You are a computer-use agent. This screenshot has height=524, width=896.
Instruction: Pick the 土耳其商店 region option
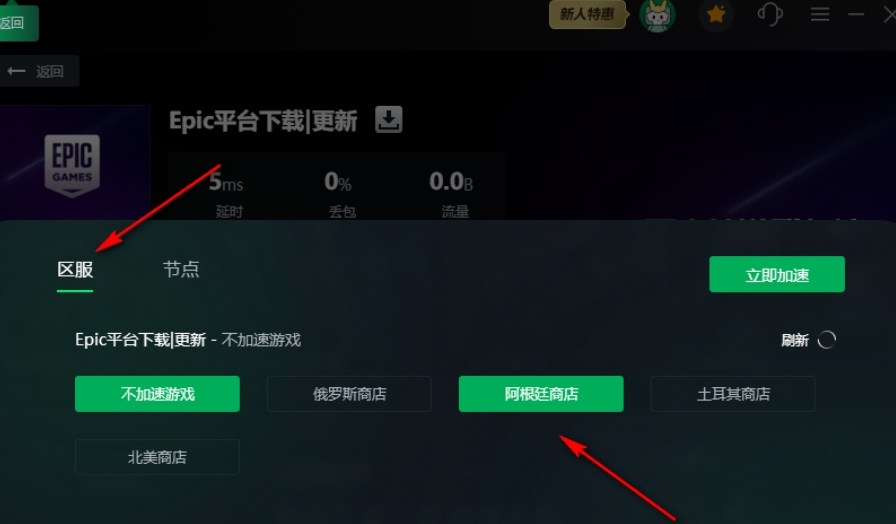(733, 394)
